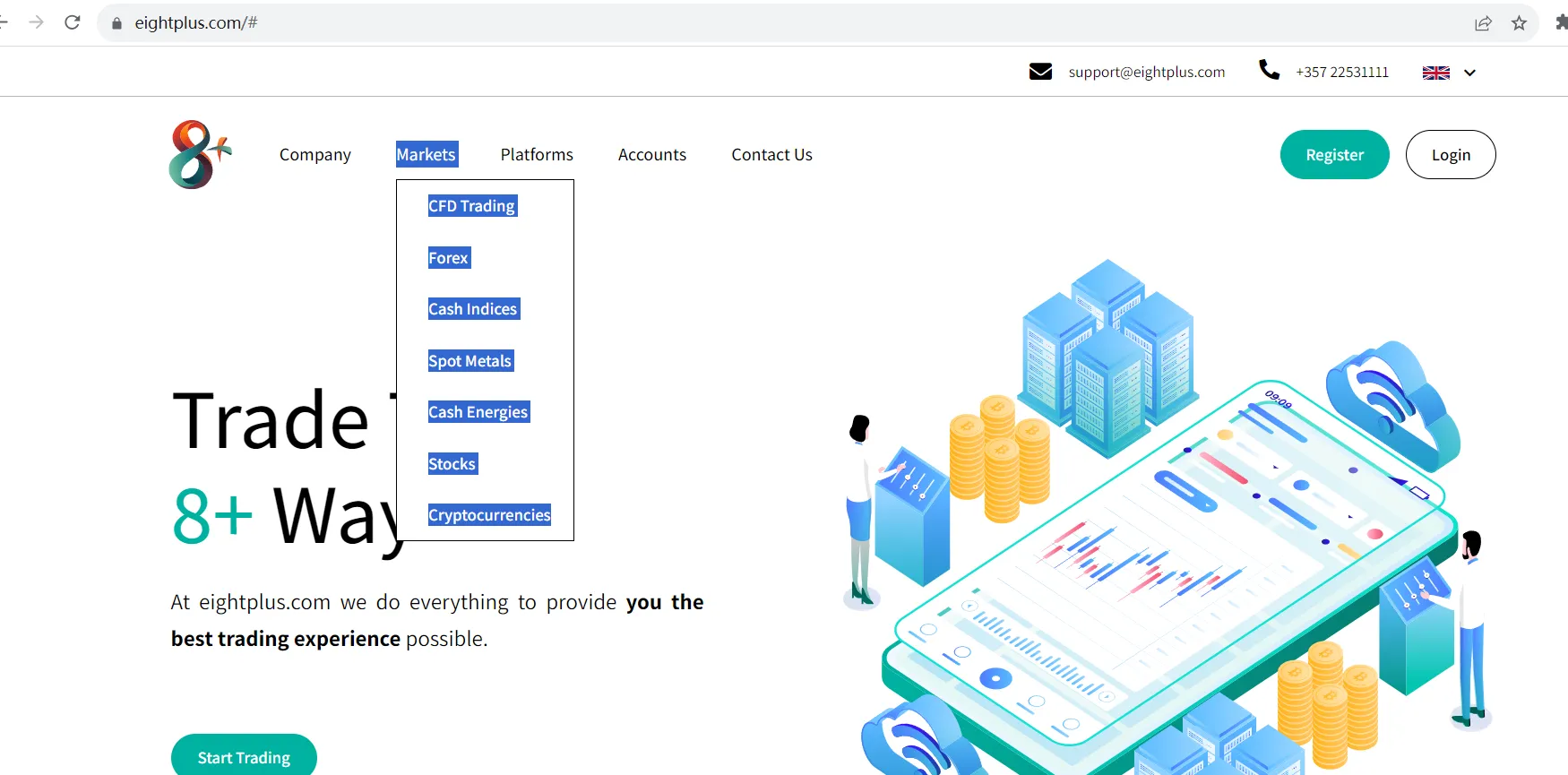Share this page using the share icon
The width and height of the screenshot is (1568, 775).
[1483, 23]
